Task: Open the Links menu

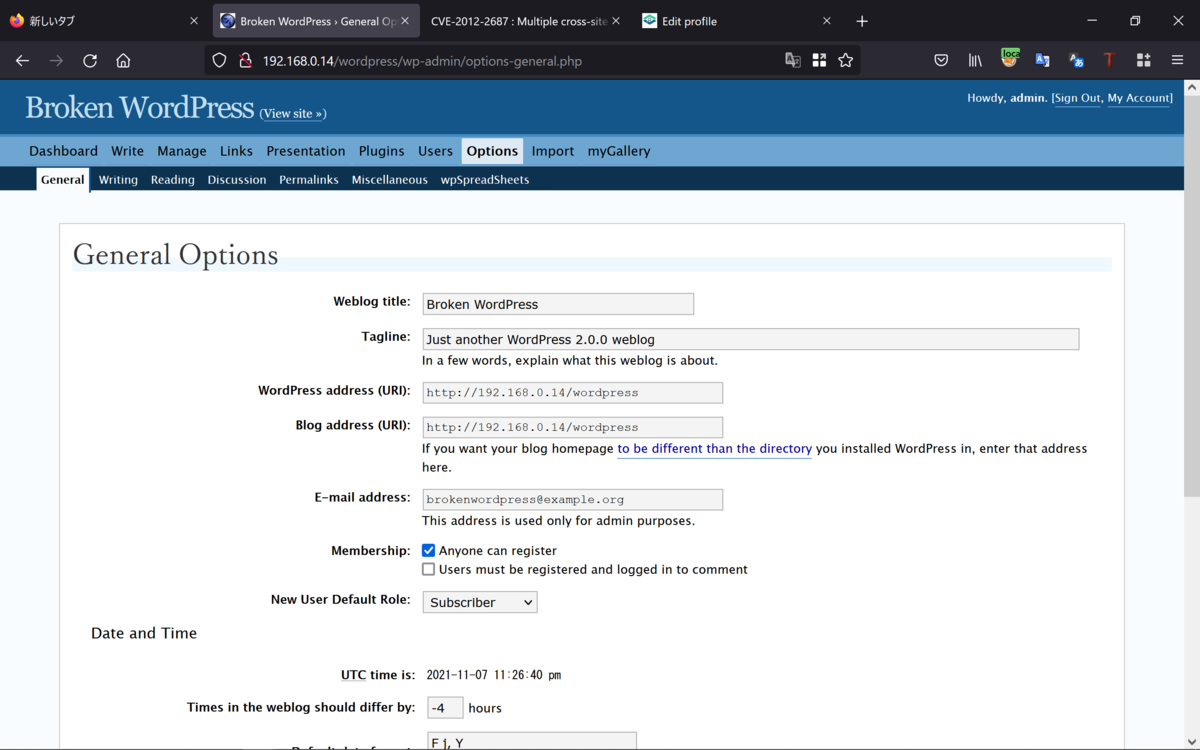Action: click(236, 151)
